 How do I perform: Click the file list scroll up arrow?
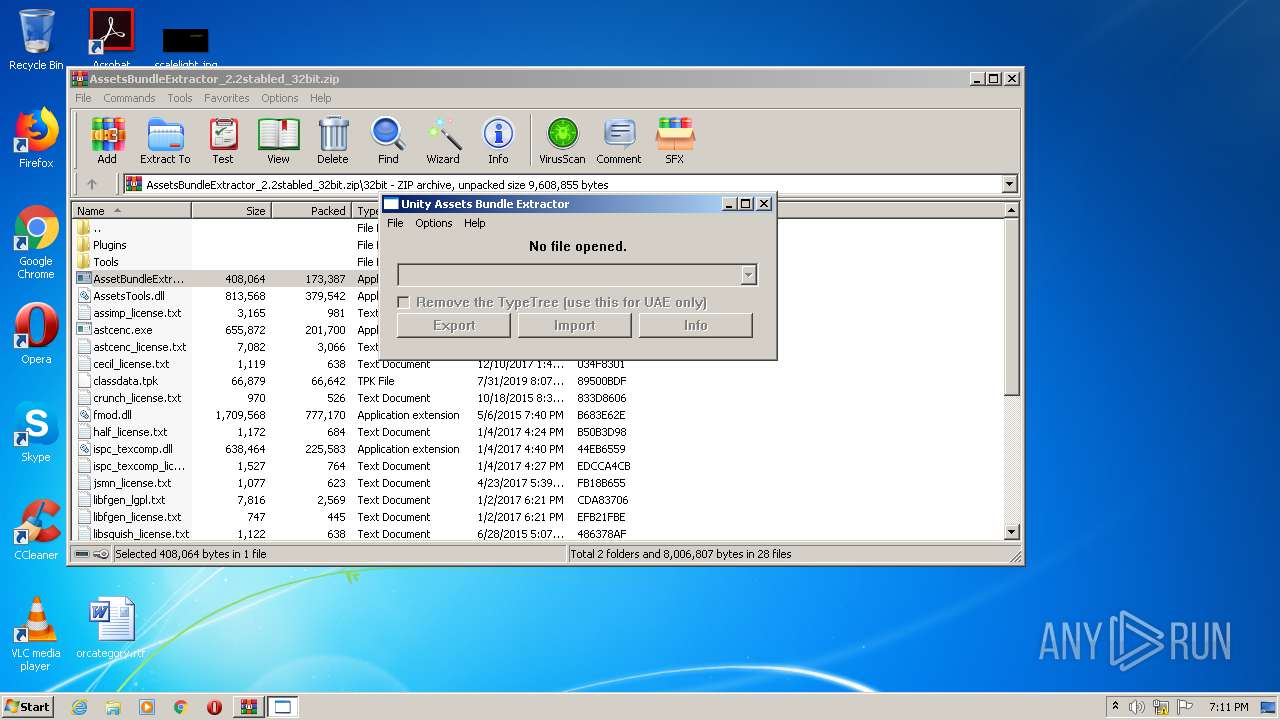[1011, 210]
